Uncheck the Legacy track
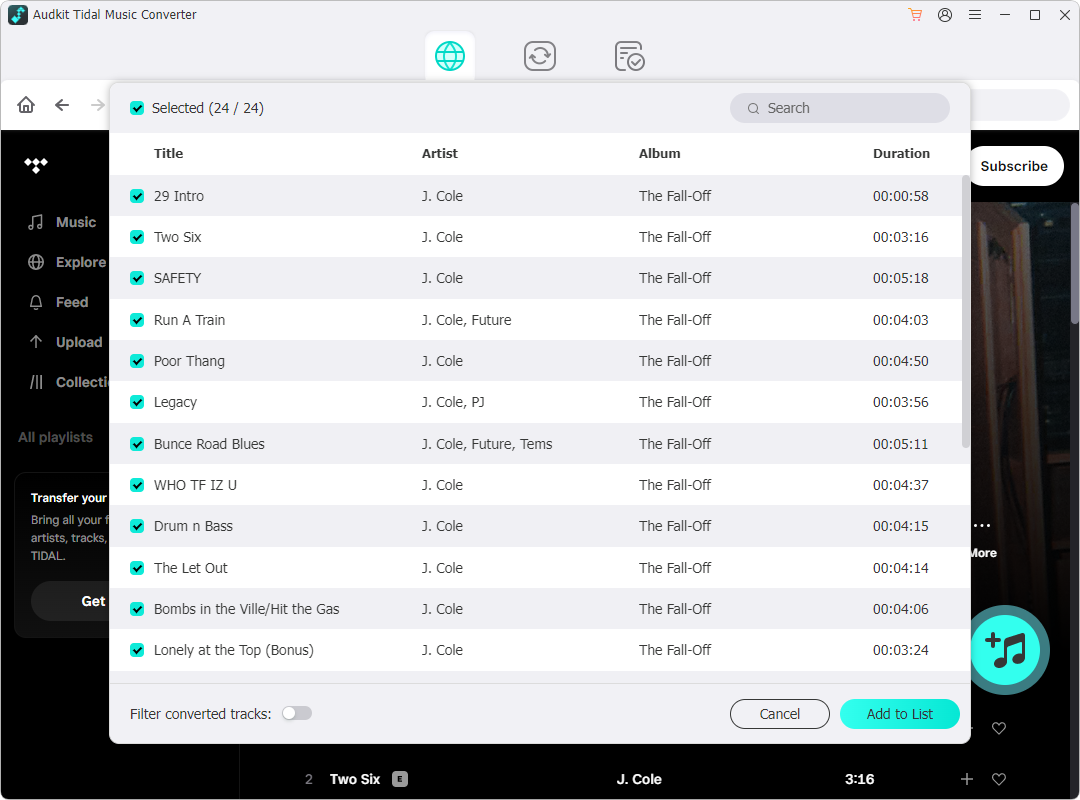Viewport: 1080px width, 800px height. (137, 402)
